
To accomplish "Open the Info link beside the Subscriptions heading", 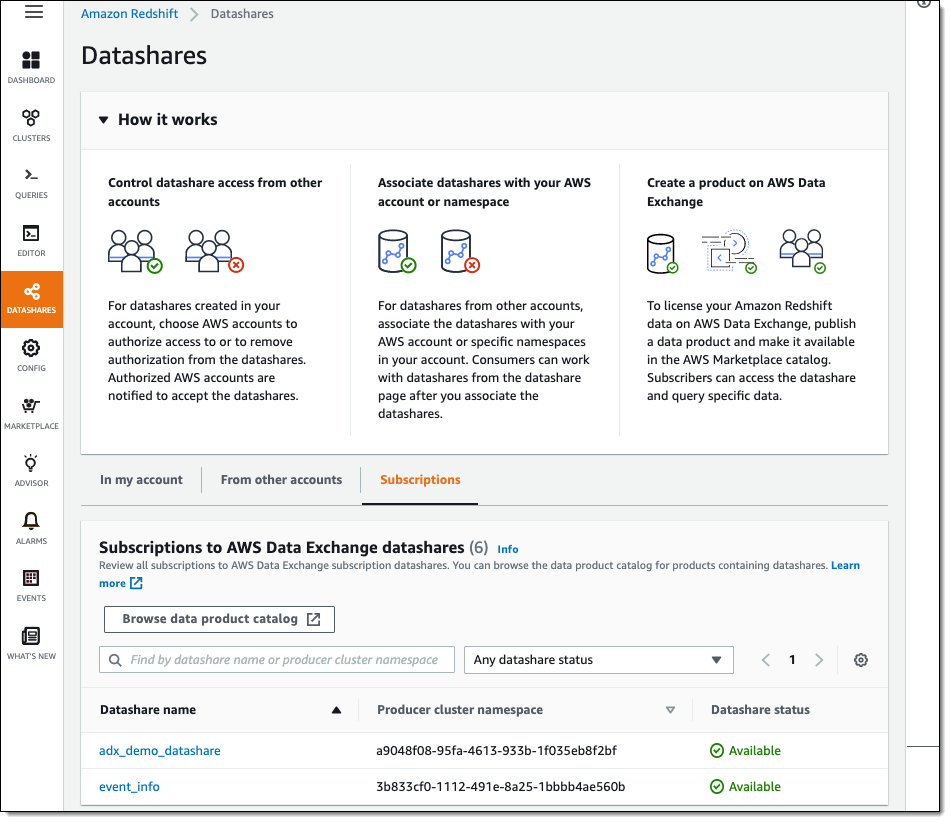I will pyautogui.click(x=508, y=549).
